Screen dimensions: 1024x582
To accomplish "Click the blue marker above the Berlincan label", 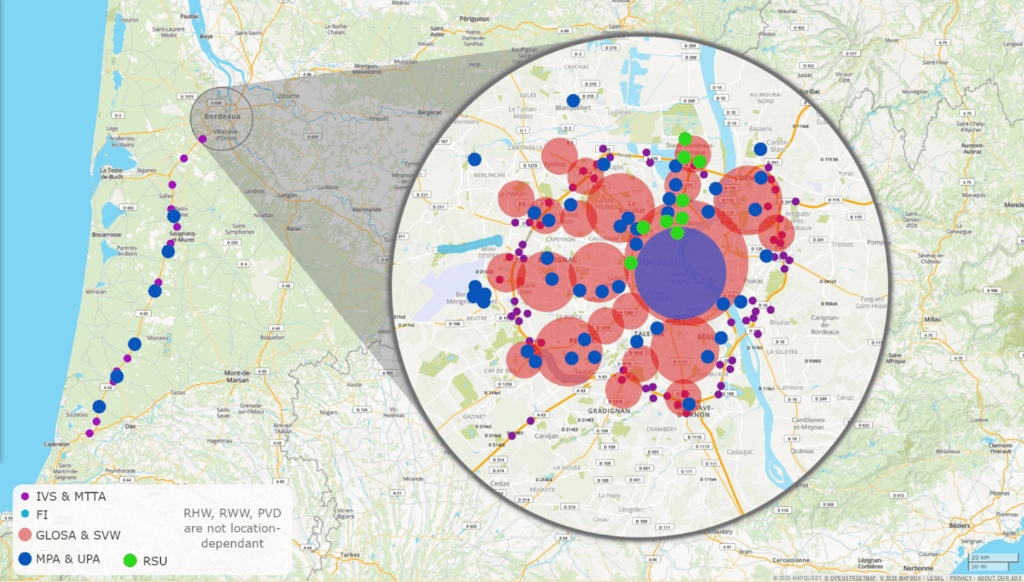I will pyautogui.click(x=475, y=159).
